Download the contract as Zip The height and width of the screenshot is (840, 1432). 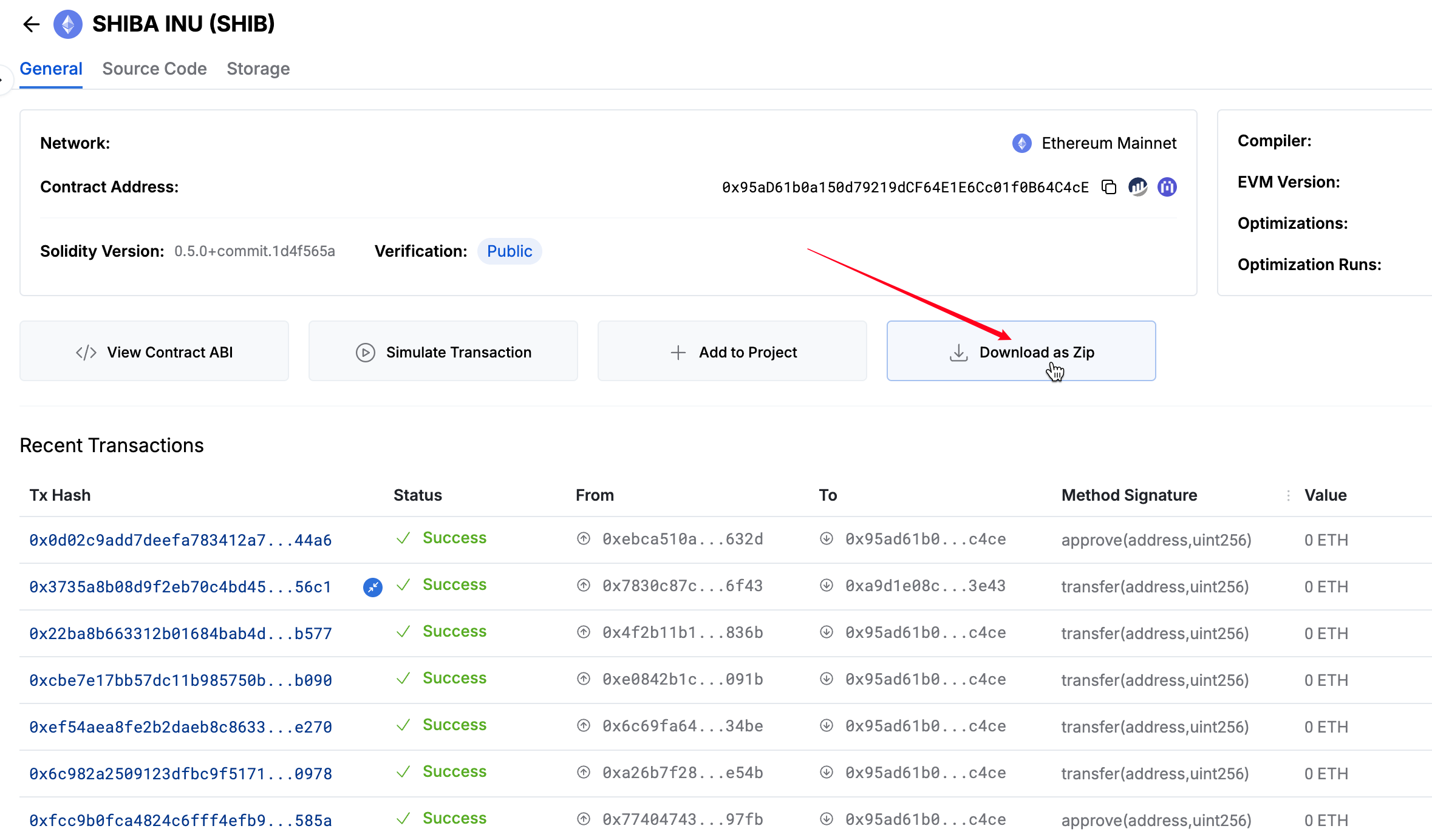pyautogui.click(x=1021, y=352)
